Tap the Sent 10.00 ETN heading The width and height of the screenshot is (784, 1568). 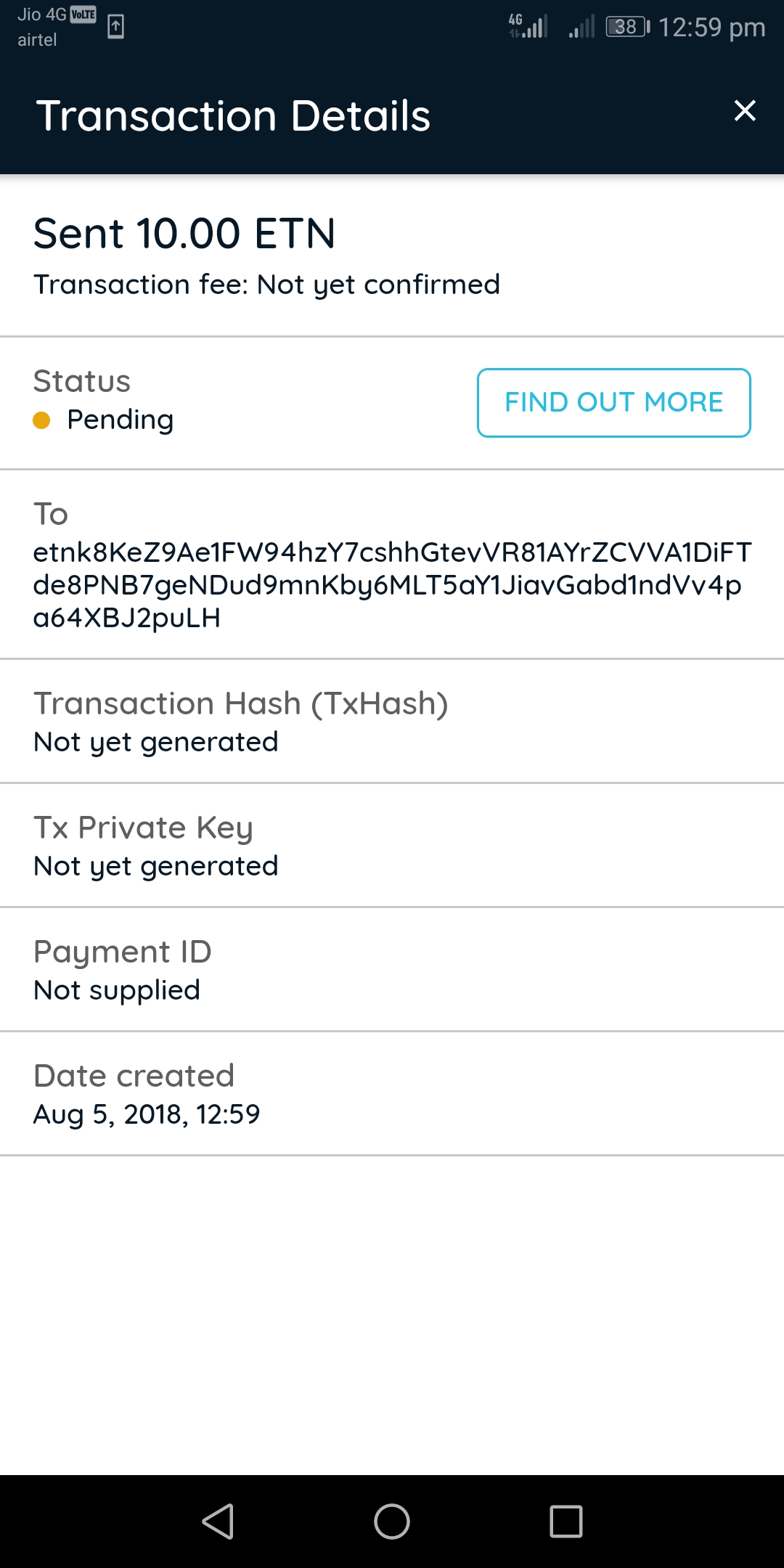pyautogui.click(x=184, y=234)
